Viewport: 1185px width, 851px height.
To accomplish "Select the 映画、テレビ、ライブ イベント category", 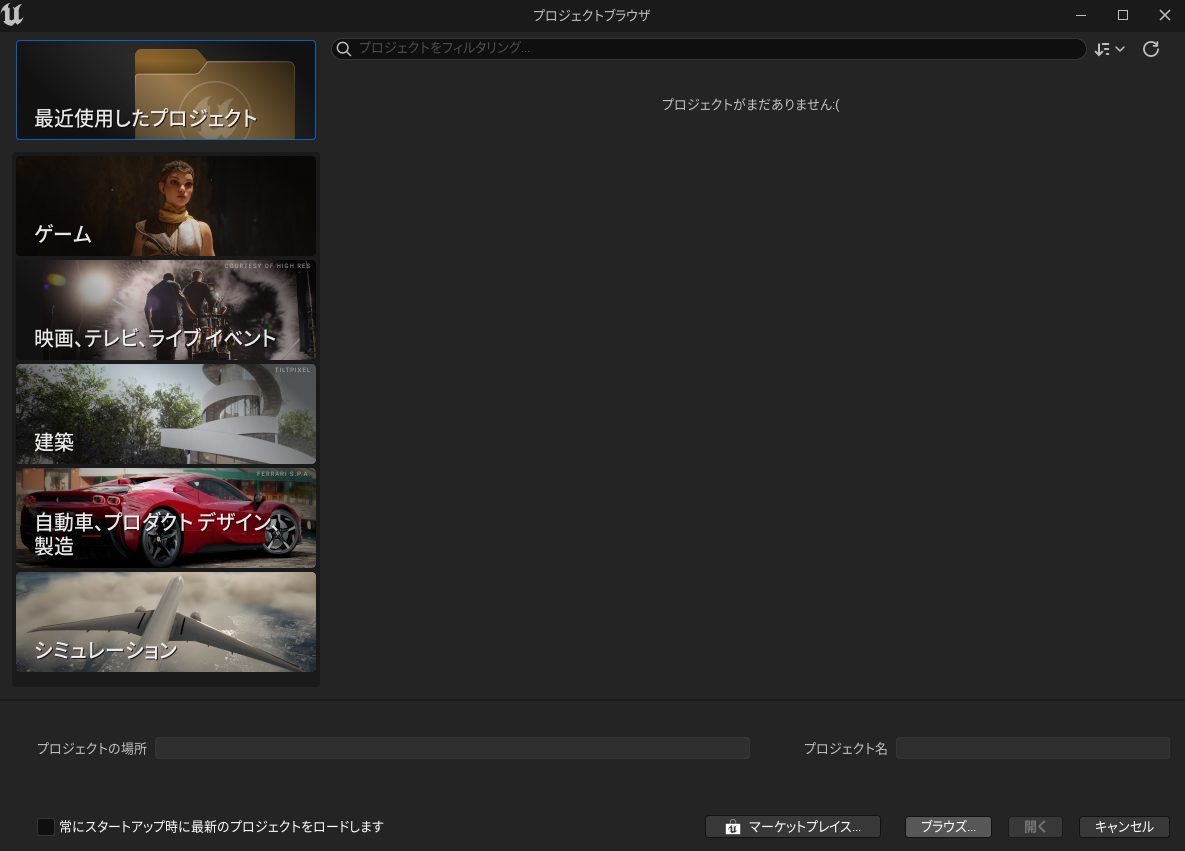I will (165, 310).
